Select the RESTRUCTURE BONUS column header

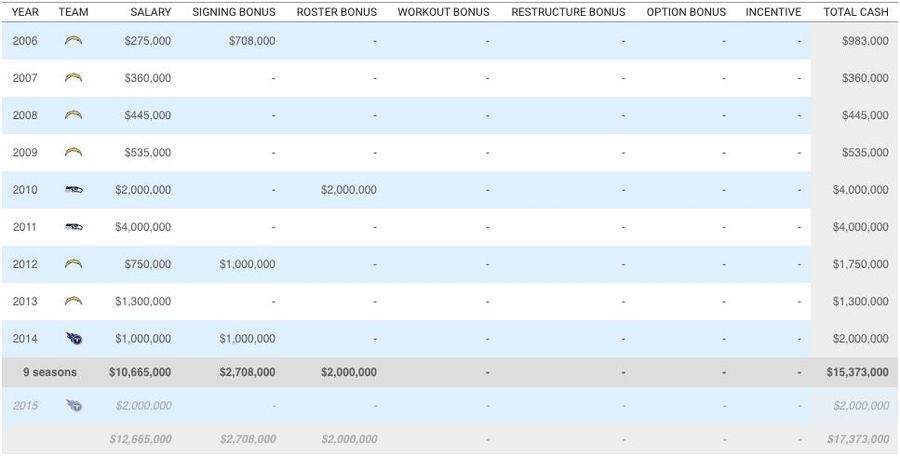(568, 11)
